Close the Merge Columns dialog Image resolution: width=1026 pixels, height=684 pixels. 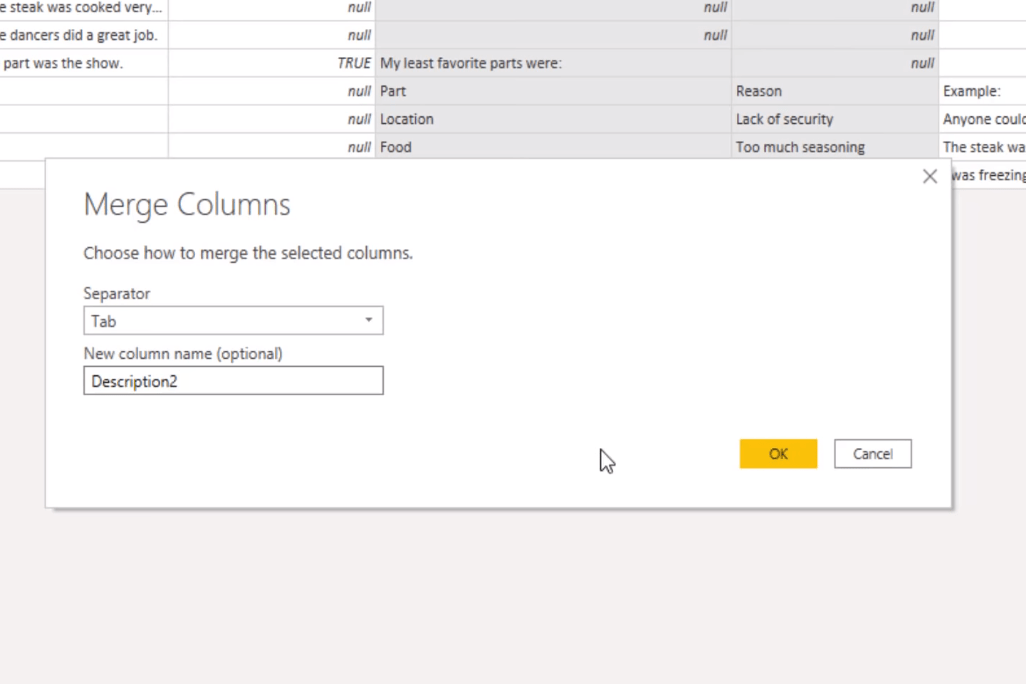[x=930, y=176]
